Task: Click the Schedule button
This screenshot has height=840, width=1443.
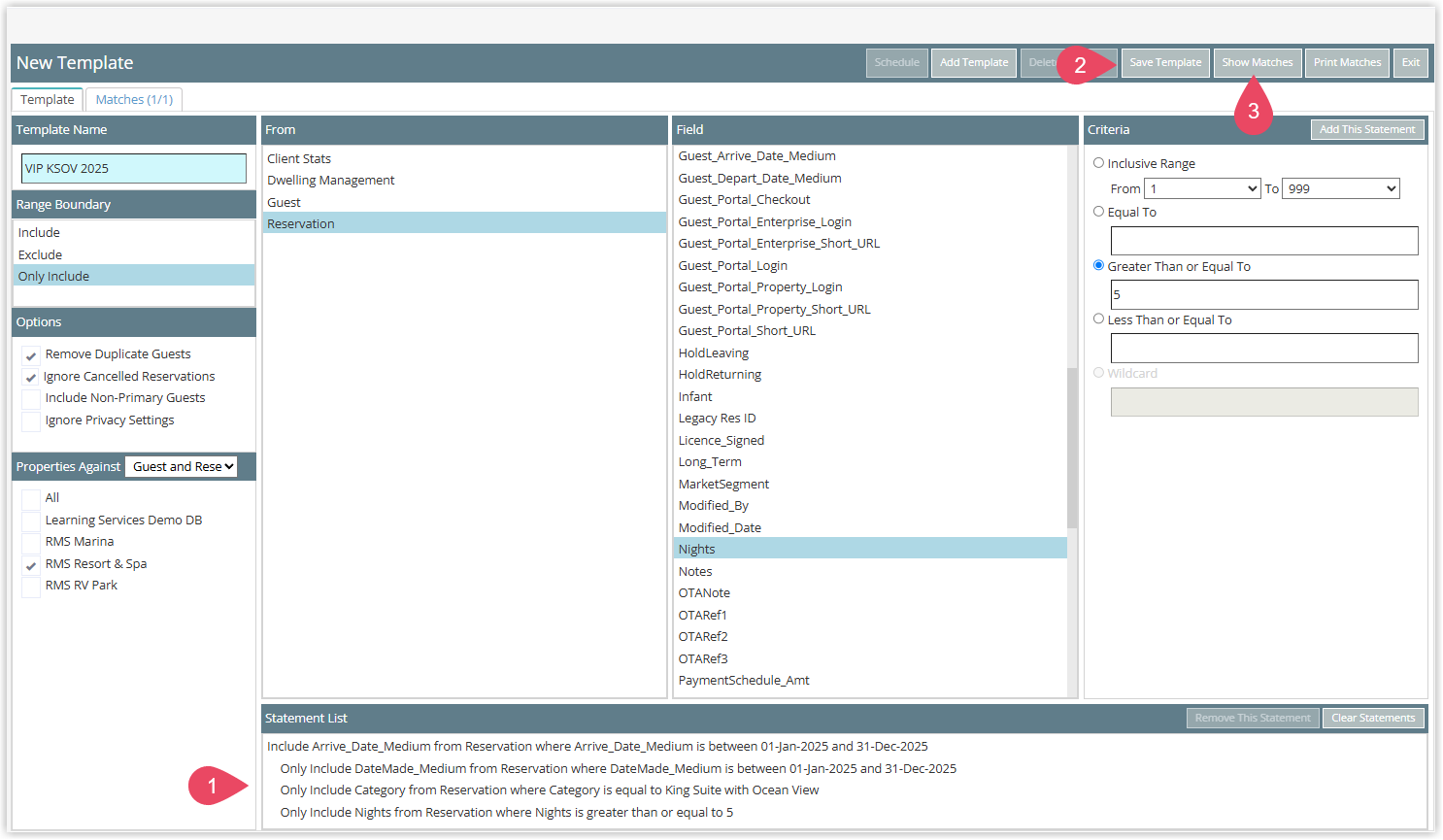Action: (x=896, y=63)
